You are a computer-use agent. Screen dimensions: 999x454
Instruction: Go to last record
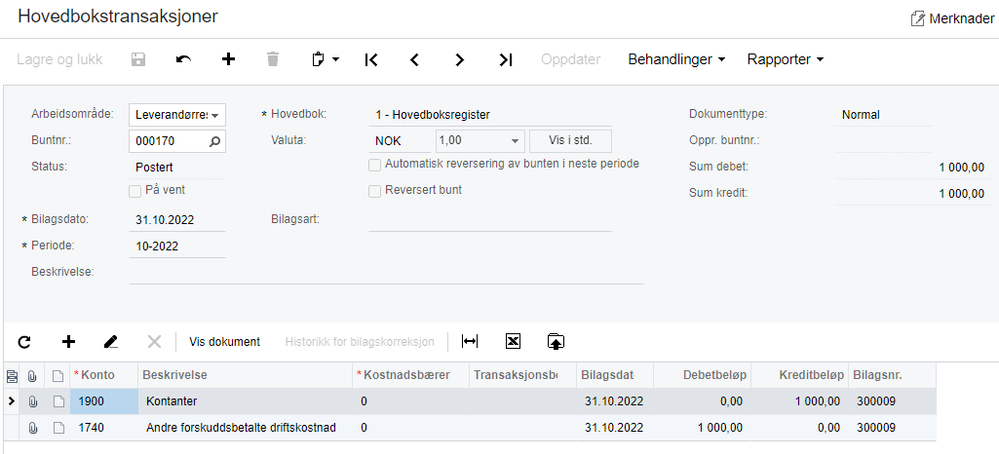coord(505,59)
